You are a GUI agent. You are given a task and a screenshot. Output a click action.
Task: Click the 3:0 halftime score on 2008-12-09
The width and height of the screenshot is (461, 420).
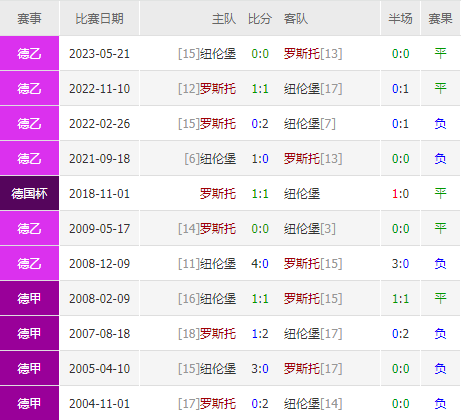(x=400, y=264)
